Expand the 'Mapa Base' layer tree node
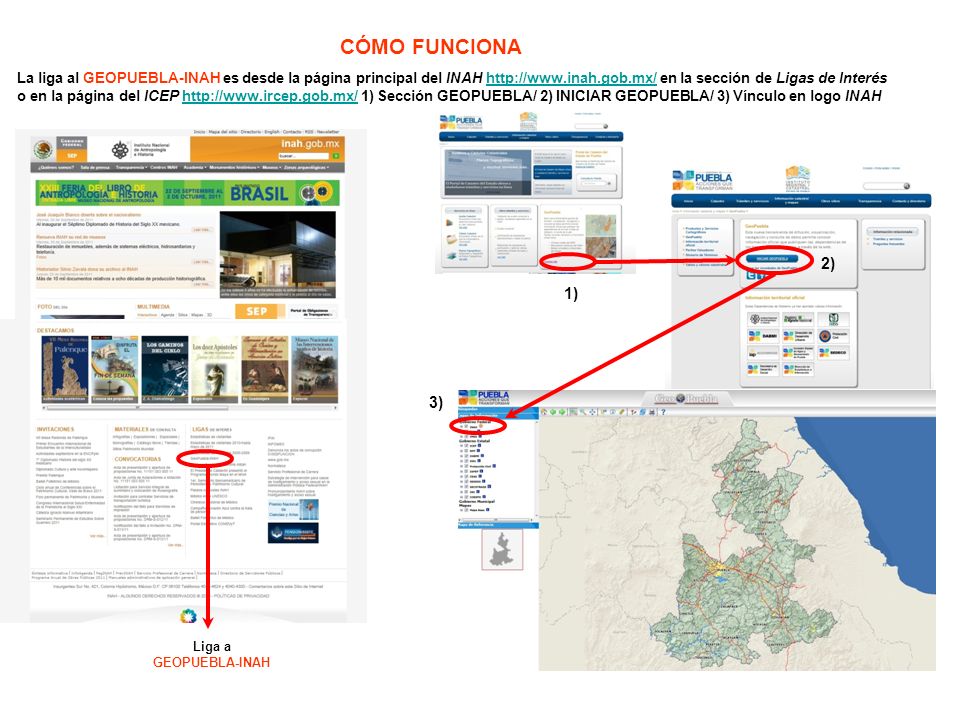 click(x=462, y=510)
